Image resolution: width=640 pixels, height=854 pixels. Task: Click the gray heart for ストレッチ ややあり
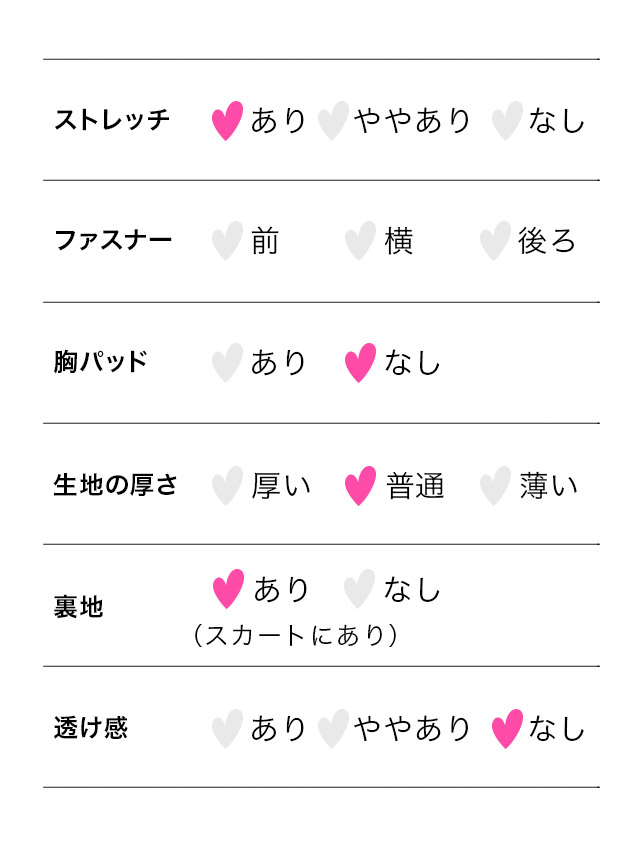click(x=333, y=121)
